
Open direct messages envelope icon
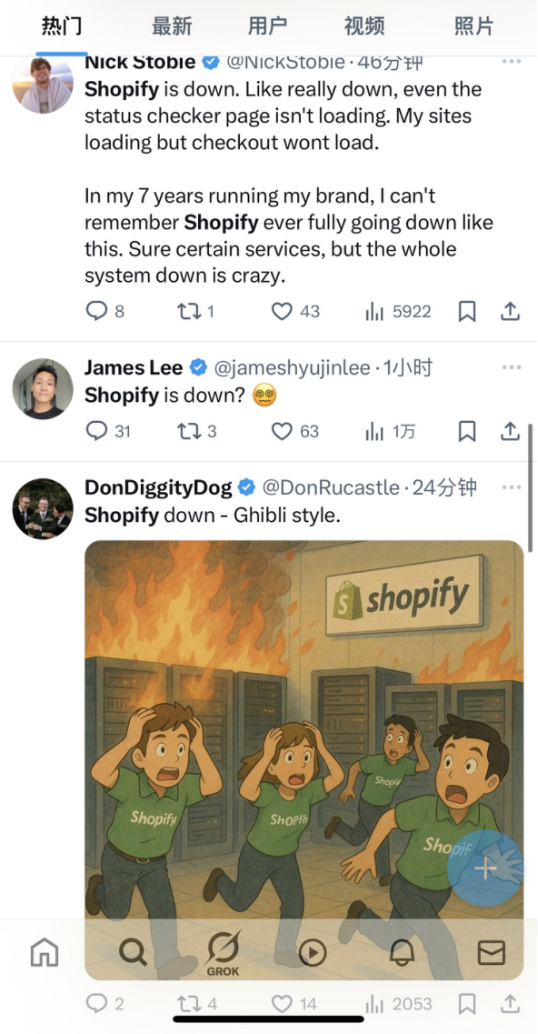[x=491, y=952]
